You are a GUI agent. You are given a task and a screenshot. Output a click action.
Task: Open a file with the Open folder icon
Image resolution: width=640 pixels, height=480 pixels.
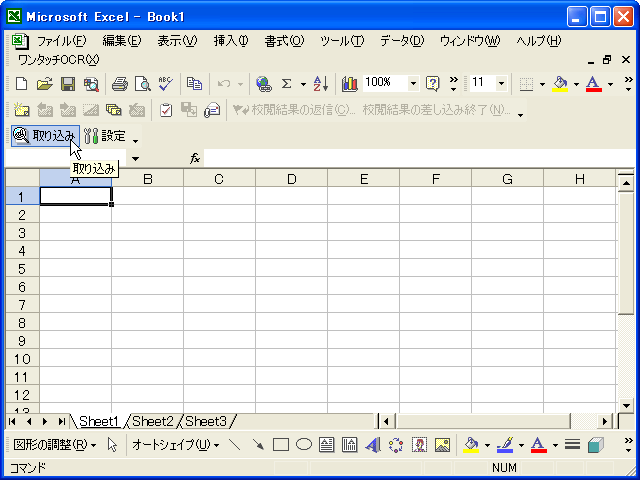click(44, 84)
